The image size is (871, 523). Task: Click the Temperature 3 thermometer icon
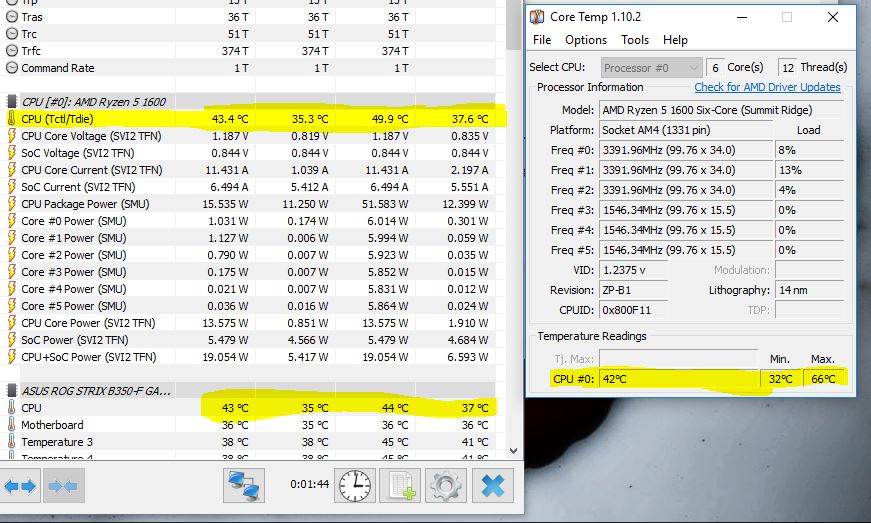(11, 442)
